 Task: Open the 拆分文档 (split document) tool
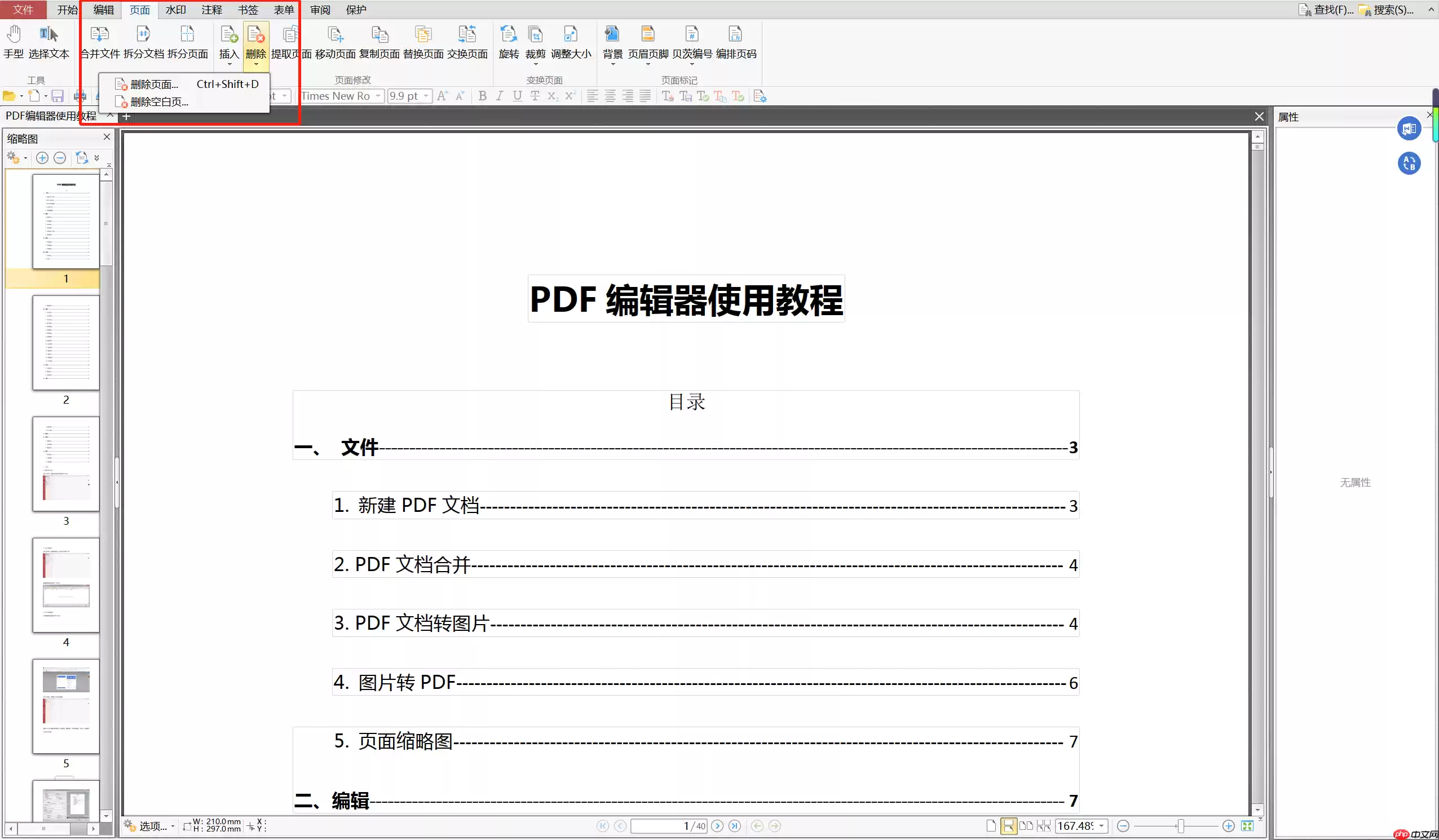(143, 43)
